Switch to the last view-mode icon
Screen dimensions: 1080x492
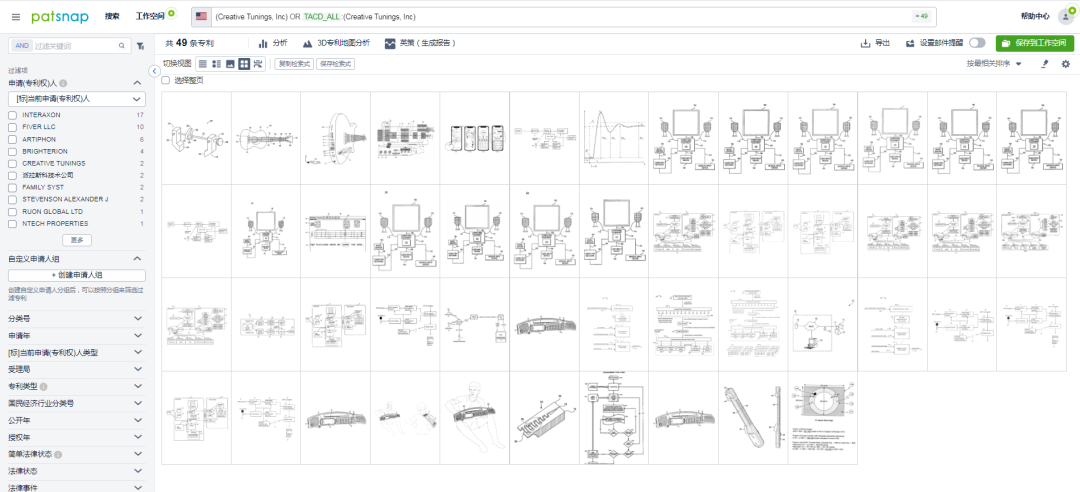(258, 63)
